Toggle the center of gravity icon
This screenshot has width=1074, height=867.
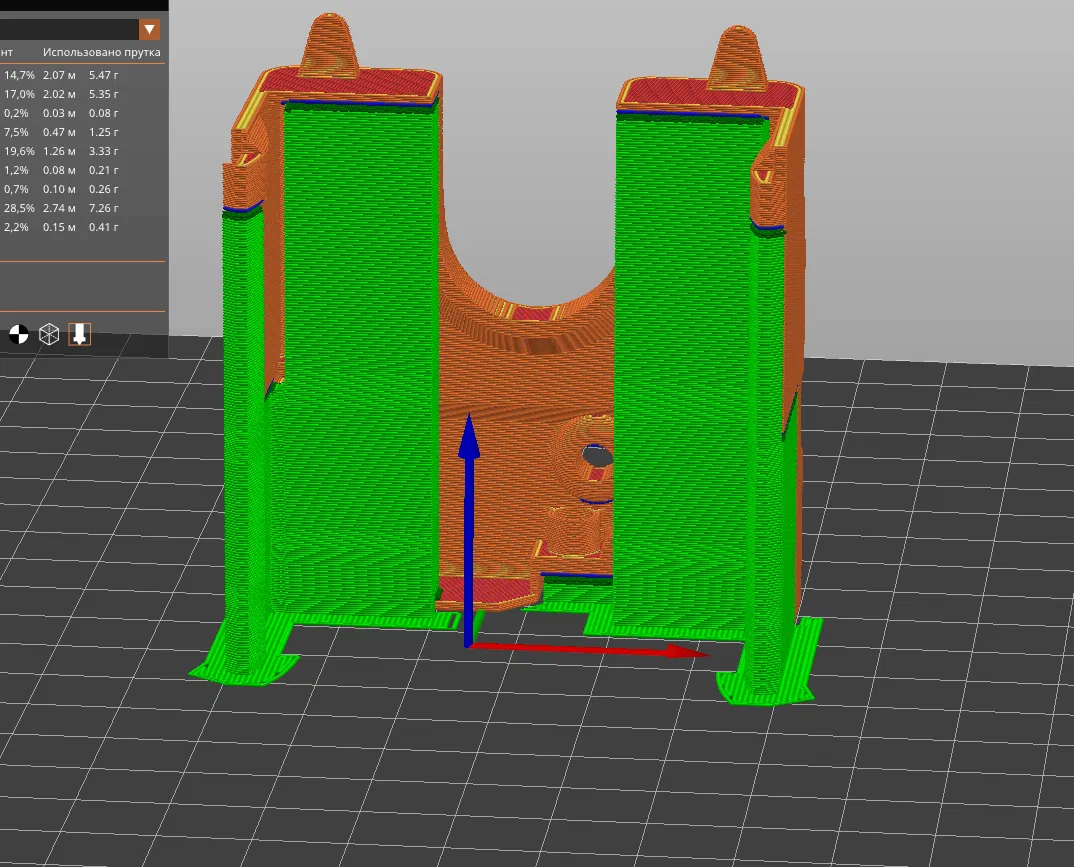19,334
